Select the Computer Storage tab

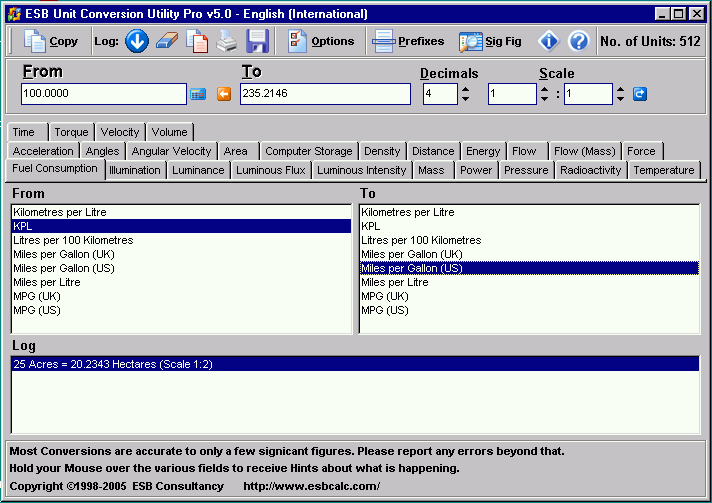pyautogui.click(x=309, y=151)
